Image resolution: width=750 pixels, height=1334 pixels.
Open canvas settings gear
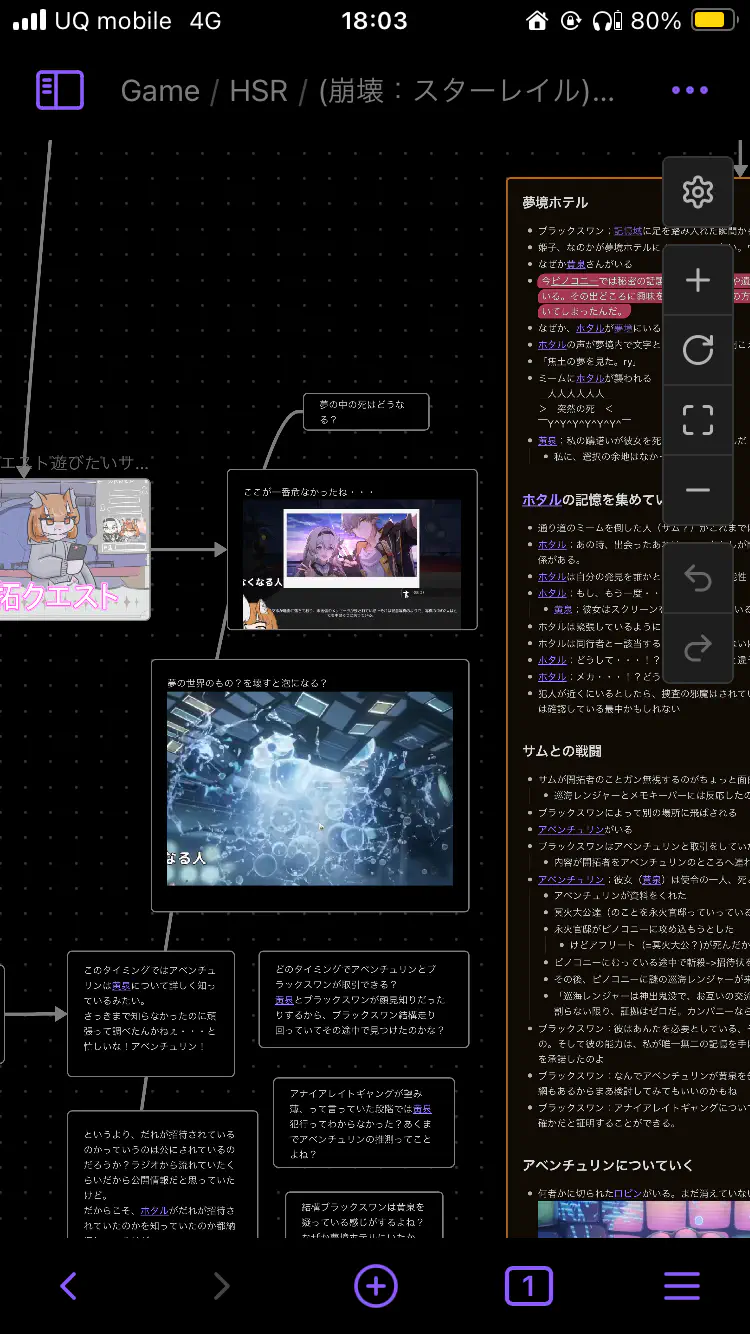tap(697, 192)
